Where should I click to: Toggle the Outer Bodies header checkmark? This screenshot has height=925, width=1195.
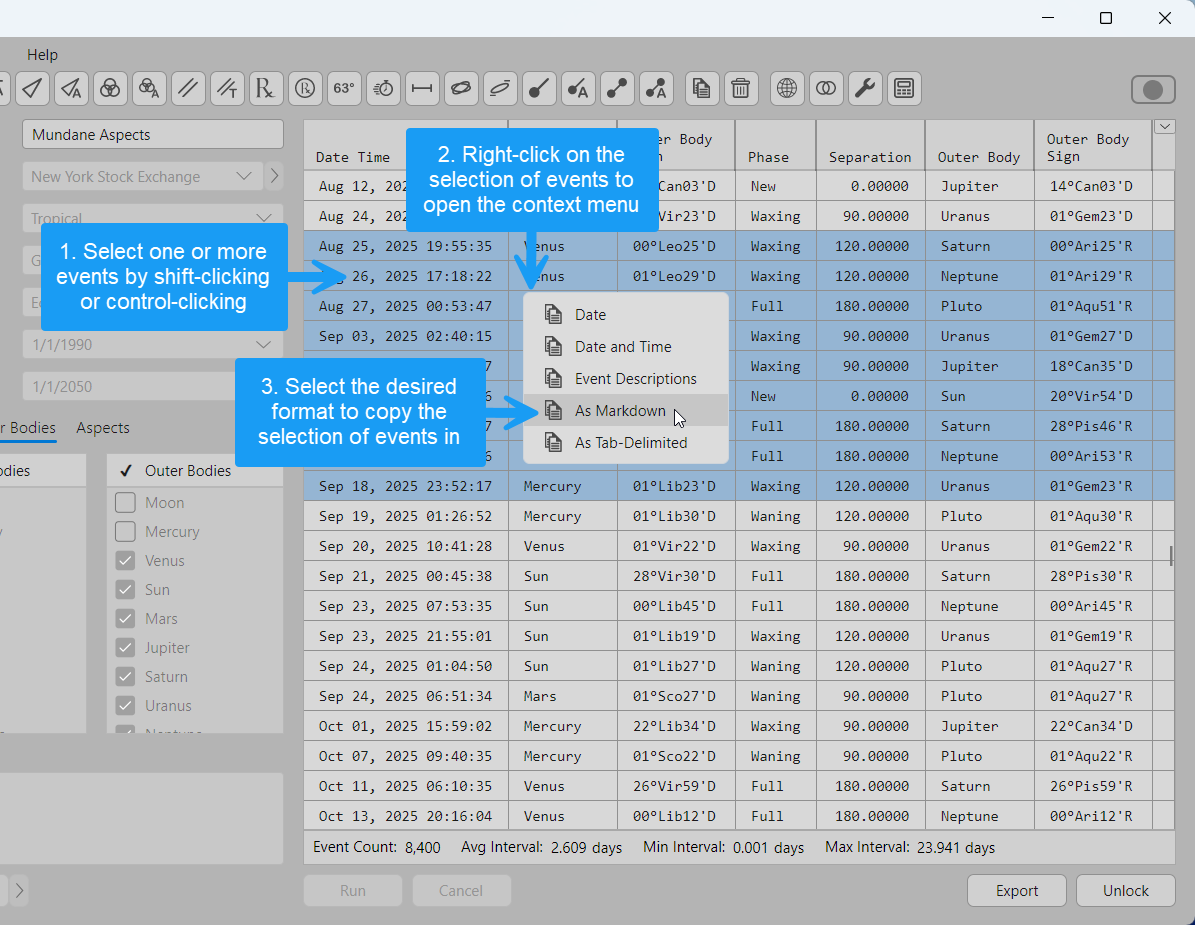pos(127,471)
